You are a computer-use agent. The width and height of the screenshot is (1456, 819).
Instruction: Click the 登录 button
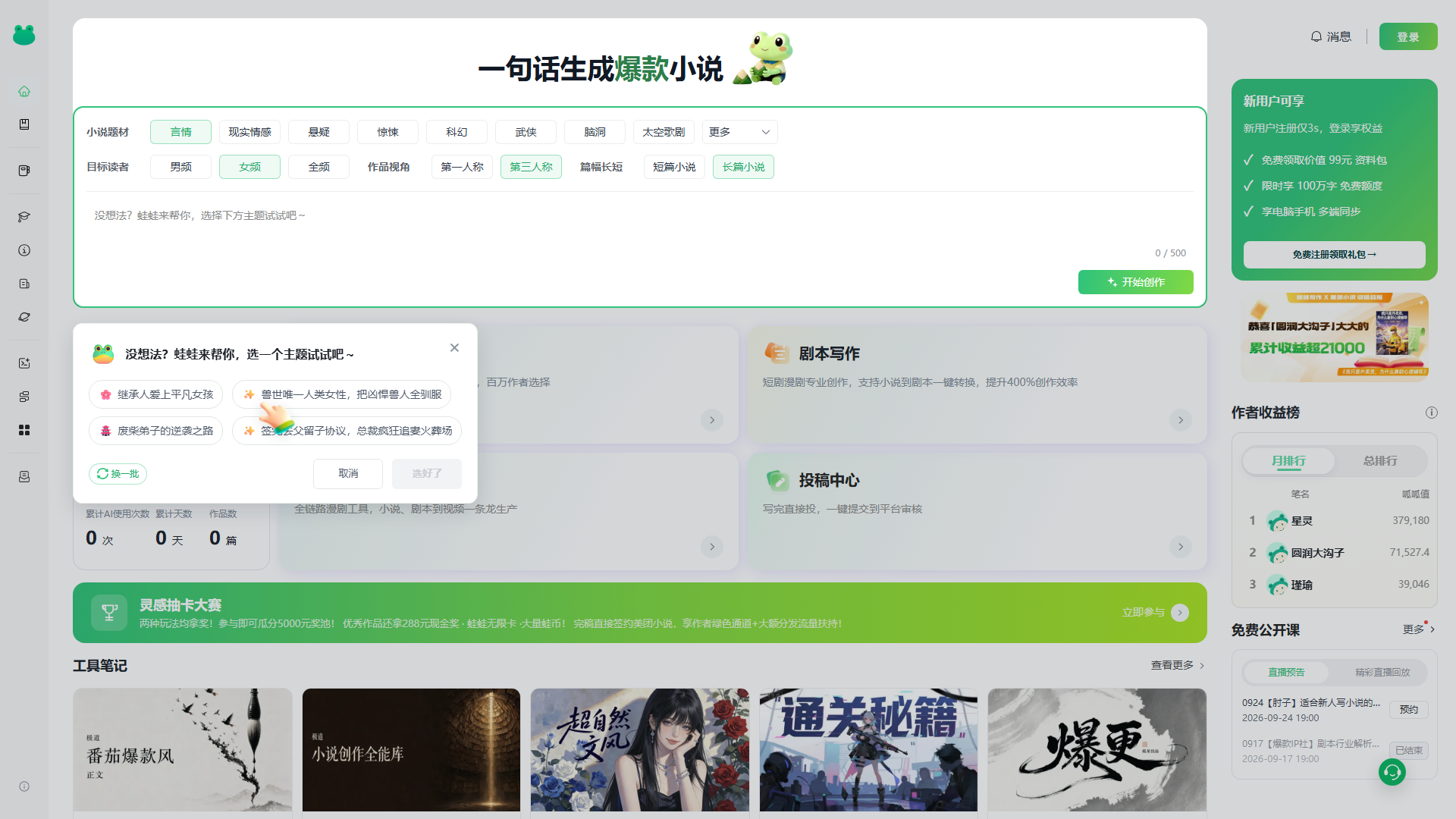tap(1407, 36)
